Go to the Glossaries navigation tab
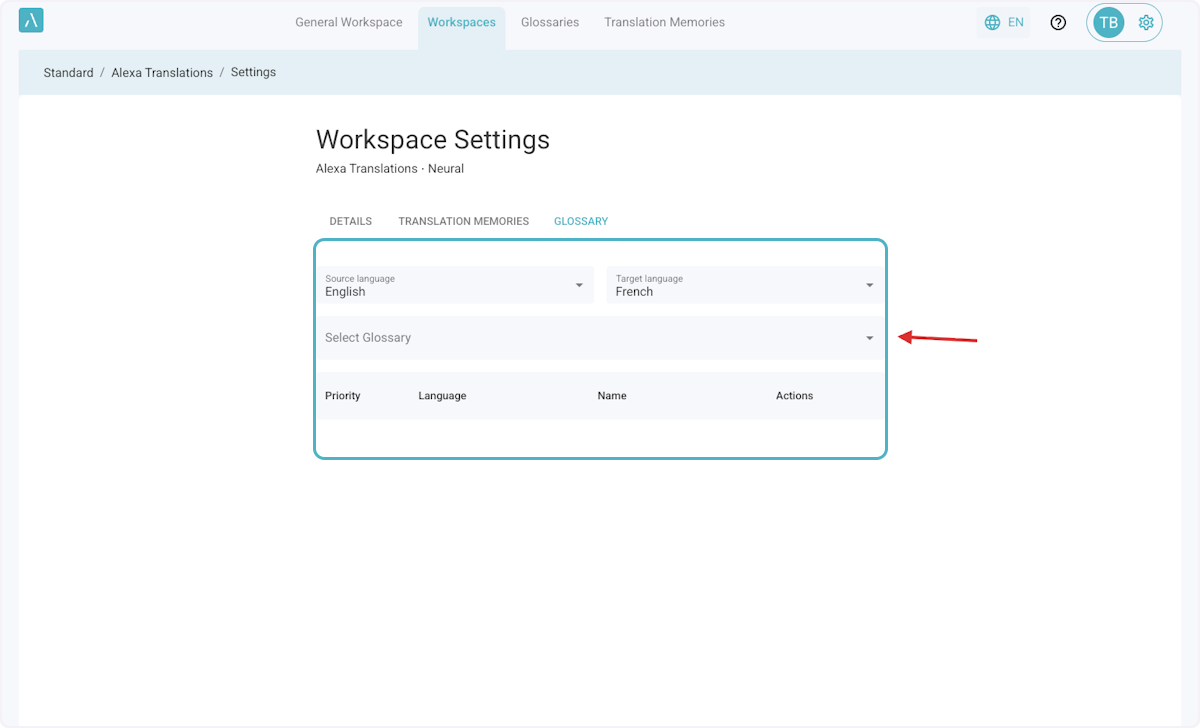This screenshot has width=1200, height=728. click(x=549, y=22)
